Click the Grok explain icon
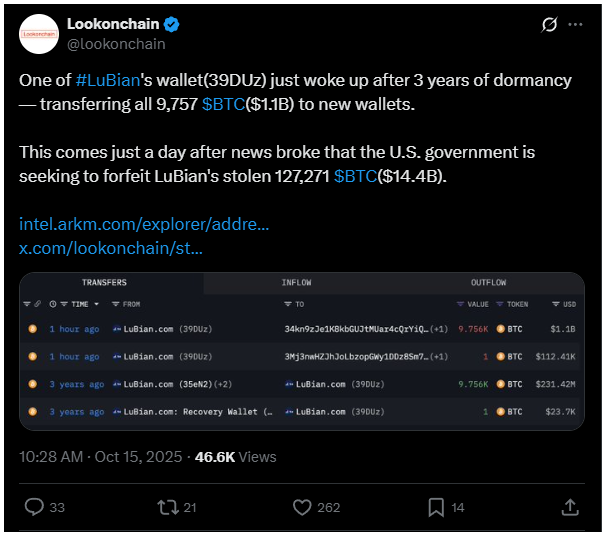This screenshot has width=606, height=536. 548,24
